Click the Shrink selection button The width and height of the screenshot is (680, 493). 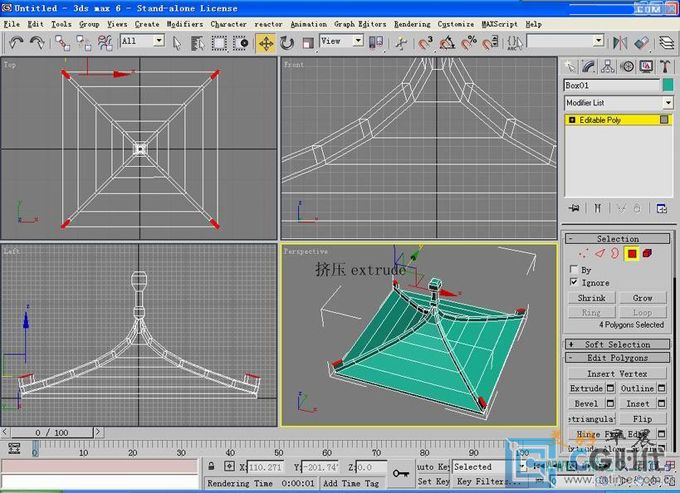[x=592, y=298]
